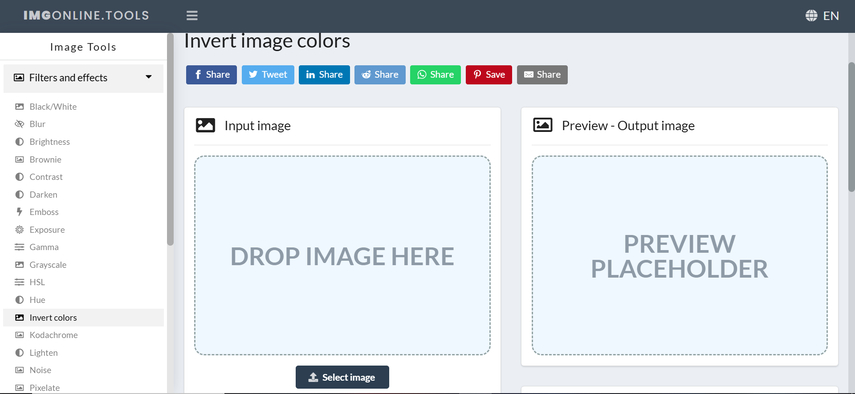Share the page on Reddit
The width and height of the screenshot is (855, 394).
pos(380,75)
